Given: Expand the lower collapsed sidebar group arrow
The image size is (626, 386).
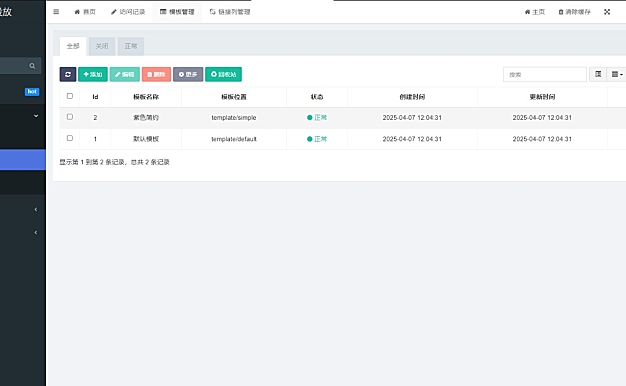Looking at the screenshot, I should click(36, 232).
